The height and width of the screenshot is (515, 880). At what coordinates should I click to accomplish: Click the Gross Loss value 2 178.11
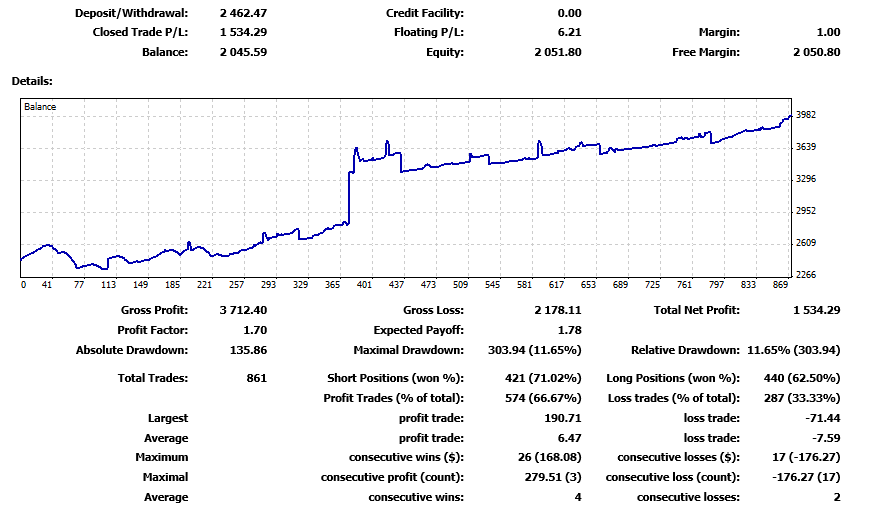(557, 310)
